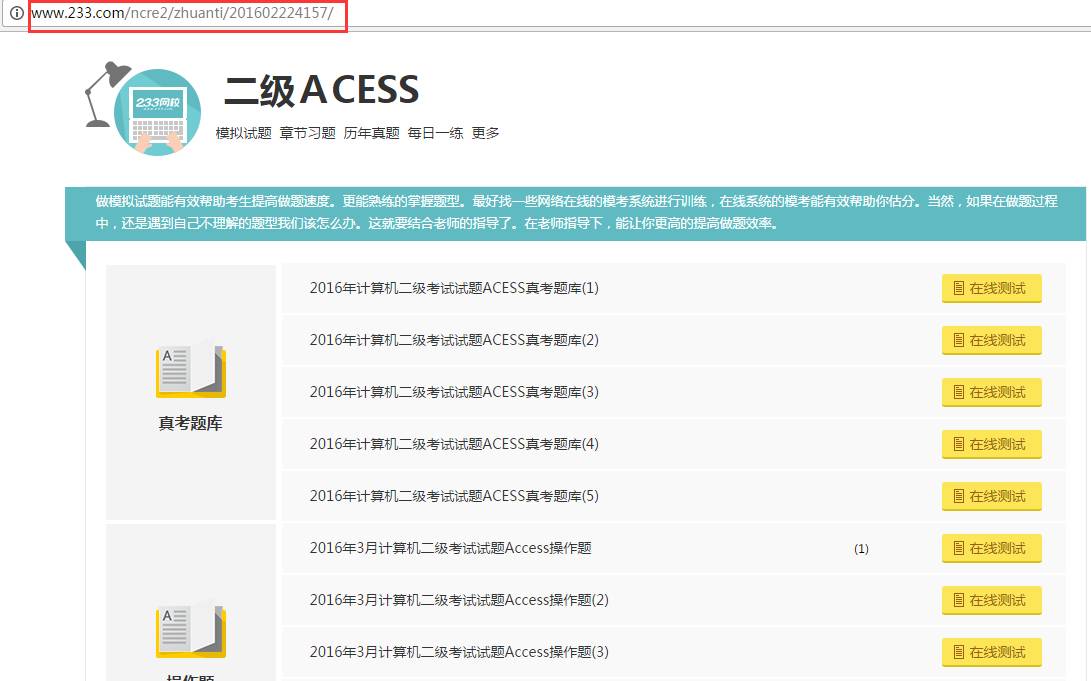Screen dimensions: 1091x681
Task: Start 在线测试 for Access操作题(2)
Action: (992, 600)
